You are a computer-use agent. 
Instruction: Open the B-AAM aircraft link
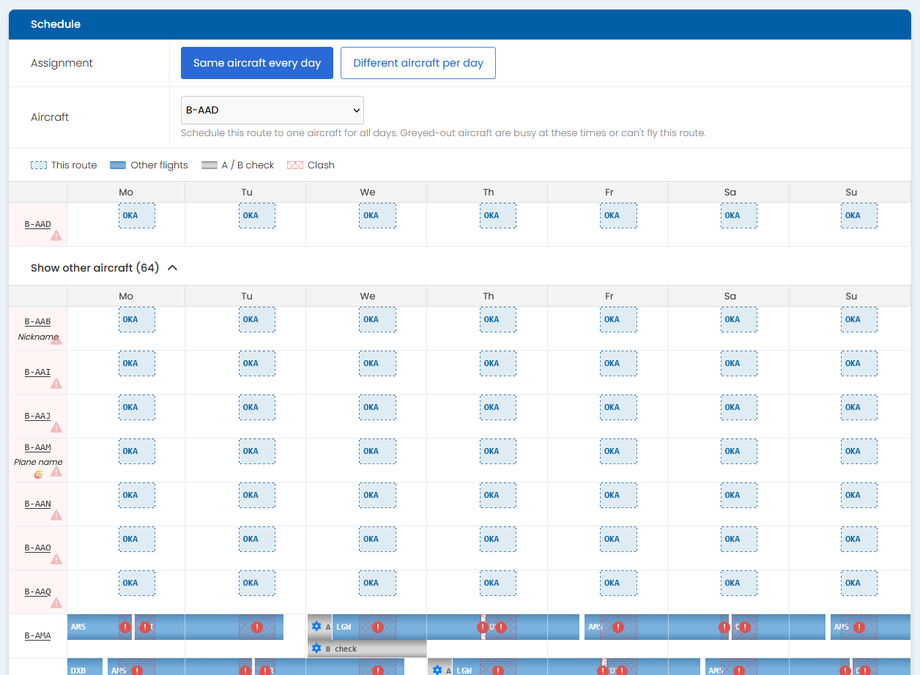point(38,447)
